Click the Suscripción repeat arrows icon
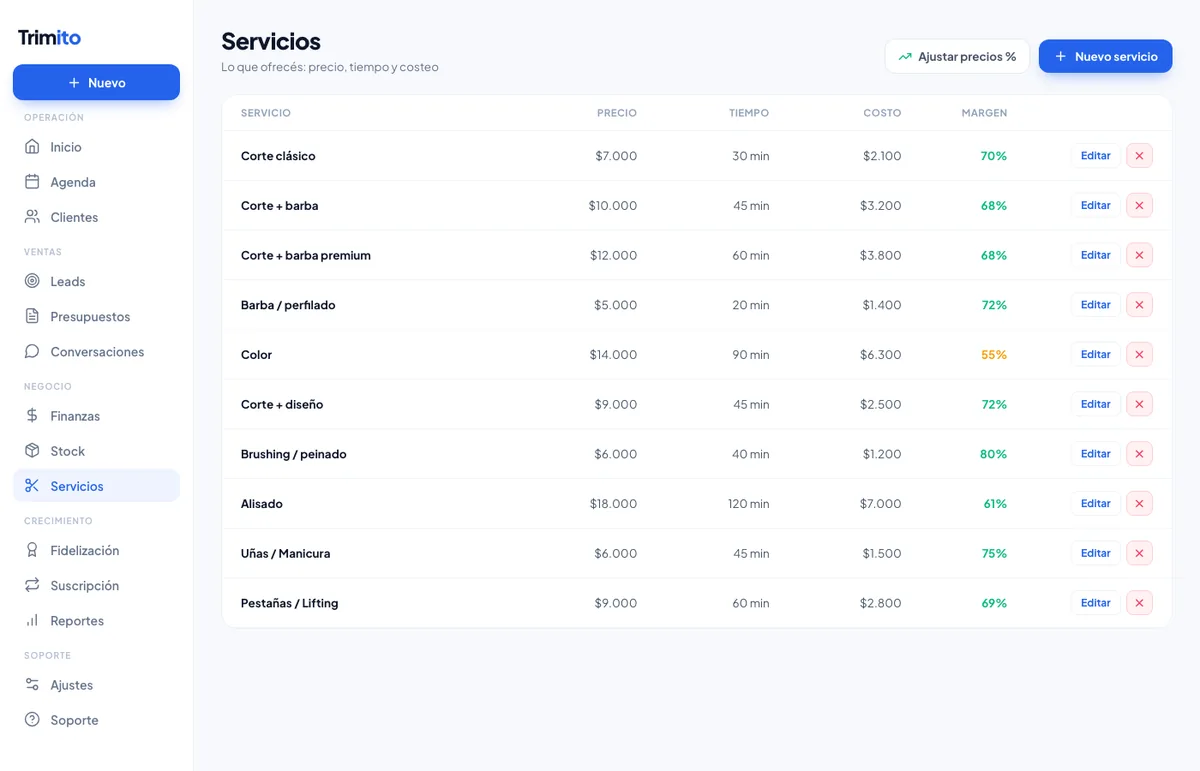The image size is (1200, 771). click(x=32, y=585)
